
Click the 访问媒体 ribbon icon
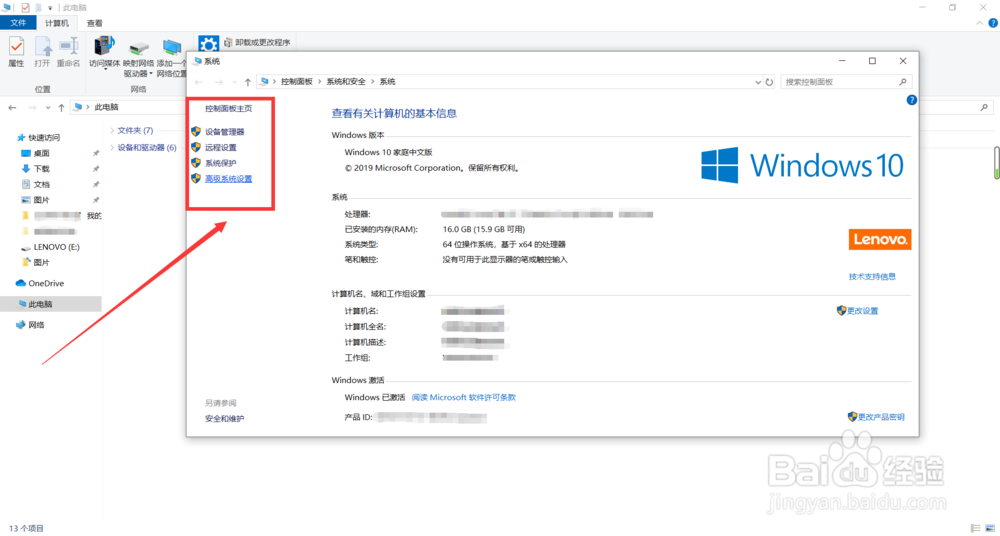point(105,53)
